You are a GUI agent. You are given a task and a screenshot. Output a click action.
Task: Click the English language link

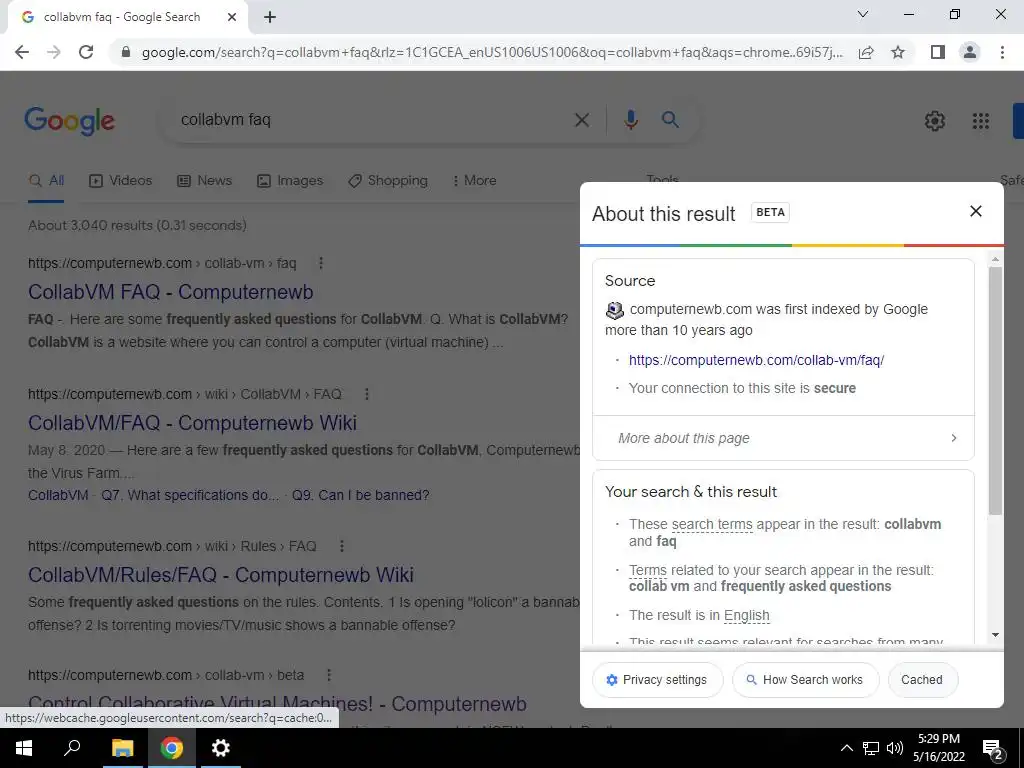(x=746, y=615)
